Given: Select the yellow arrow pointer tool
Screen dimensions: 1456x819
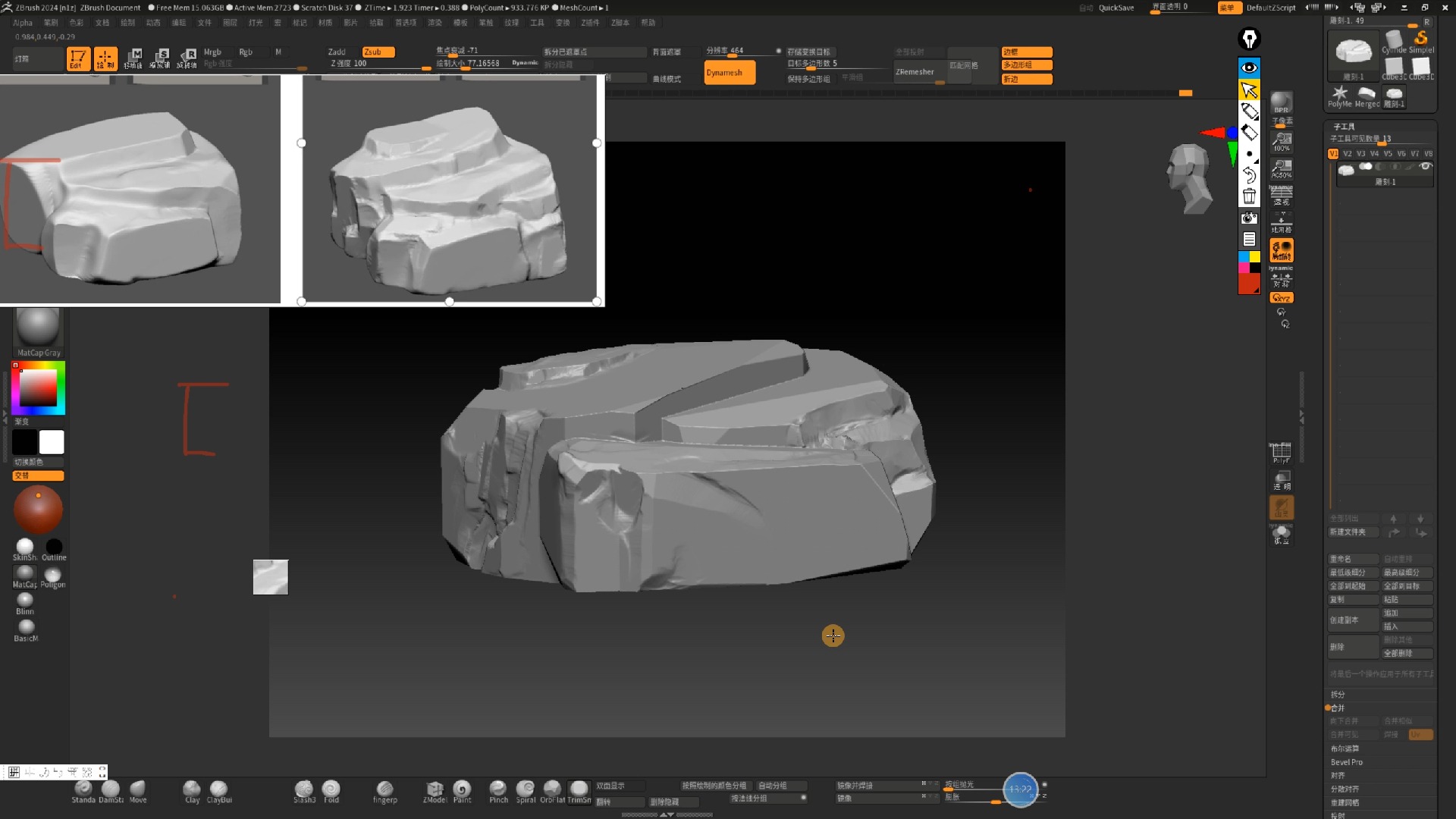Looking at the screenshot, I should (1249, 89).
